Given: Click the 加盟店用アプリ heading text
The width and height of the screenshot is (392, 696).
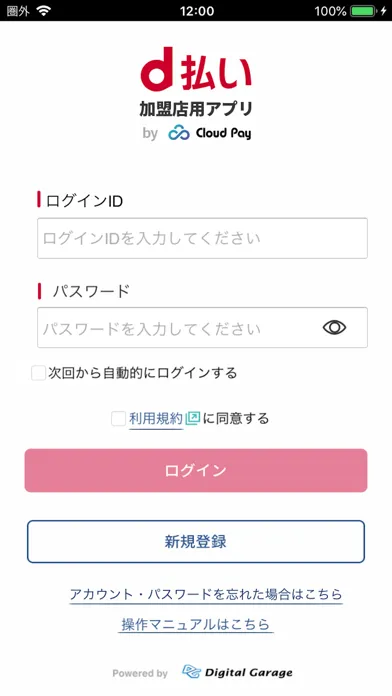Looking at the screenshot, I should [196, 109].
